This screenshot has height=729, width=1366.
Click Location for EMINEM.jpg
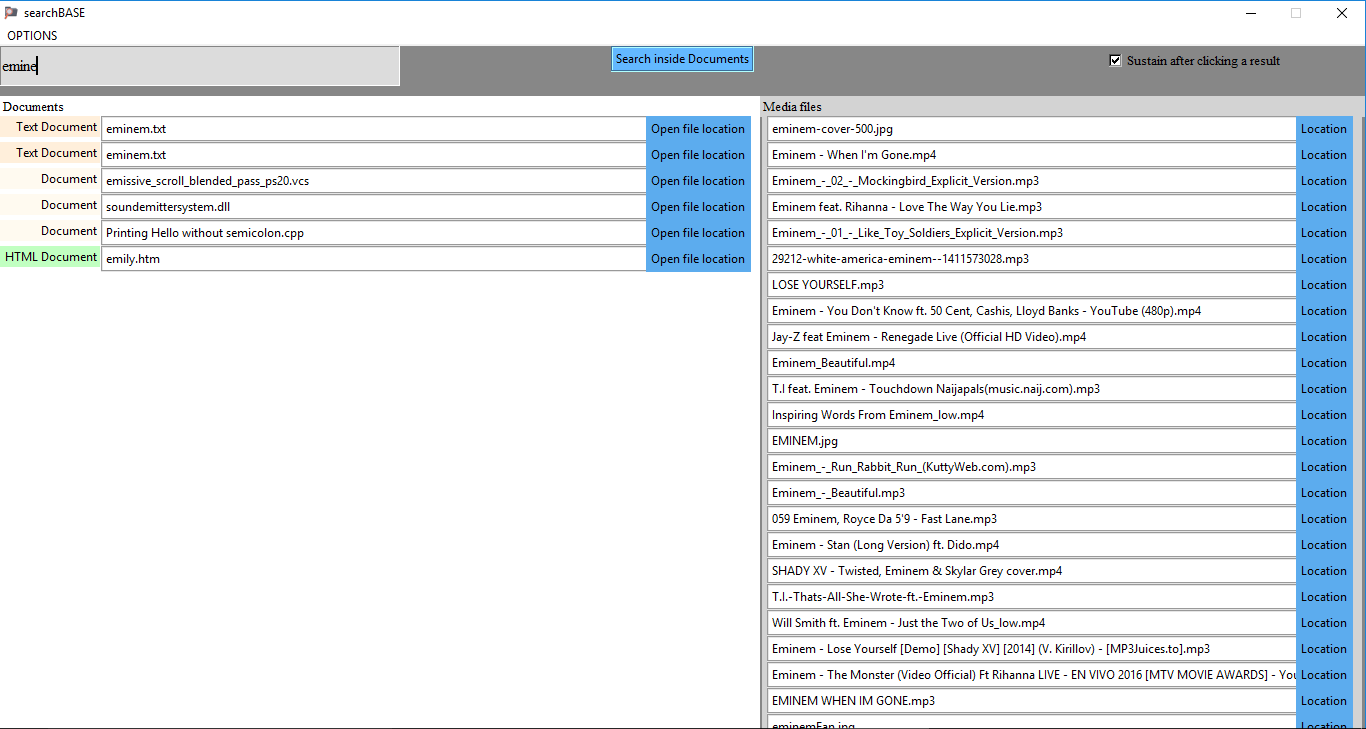pyautogui.click(x=1324, y=441)
